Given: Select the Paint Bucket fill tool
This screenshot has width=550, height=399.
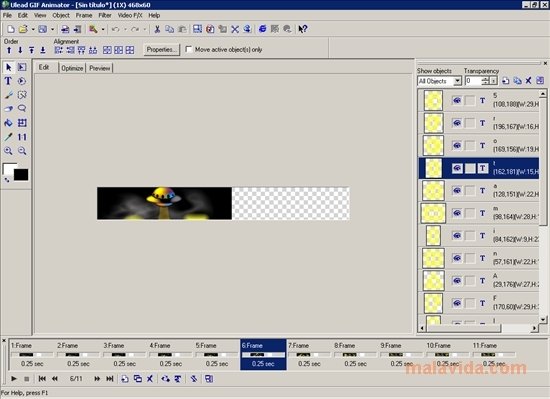Looking at the screenshot, I should pyautogui.click(x=8, y=123).
